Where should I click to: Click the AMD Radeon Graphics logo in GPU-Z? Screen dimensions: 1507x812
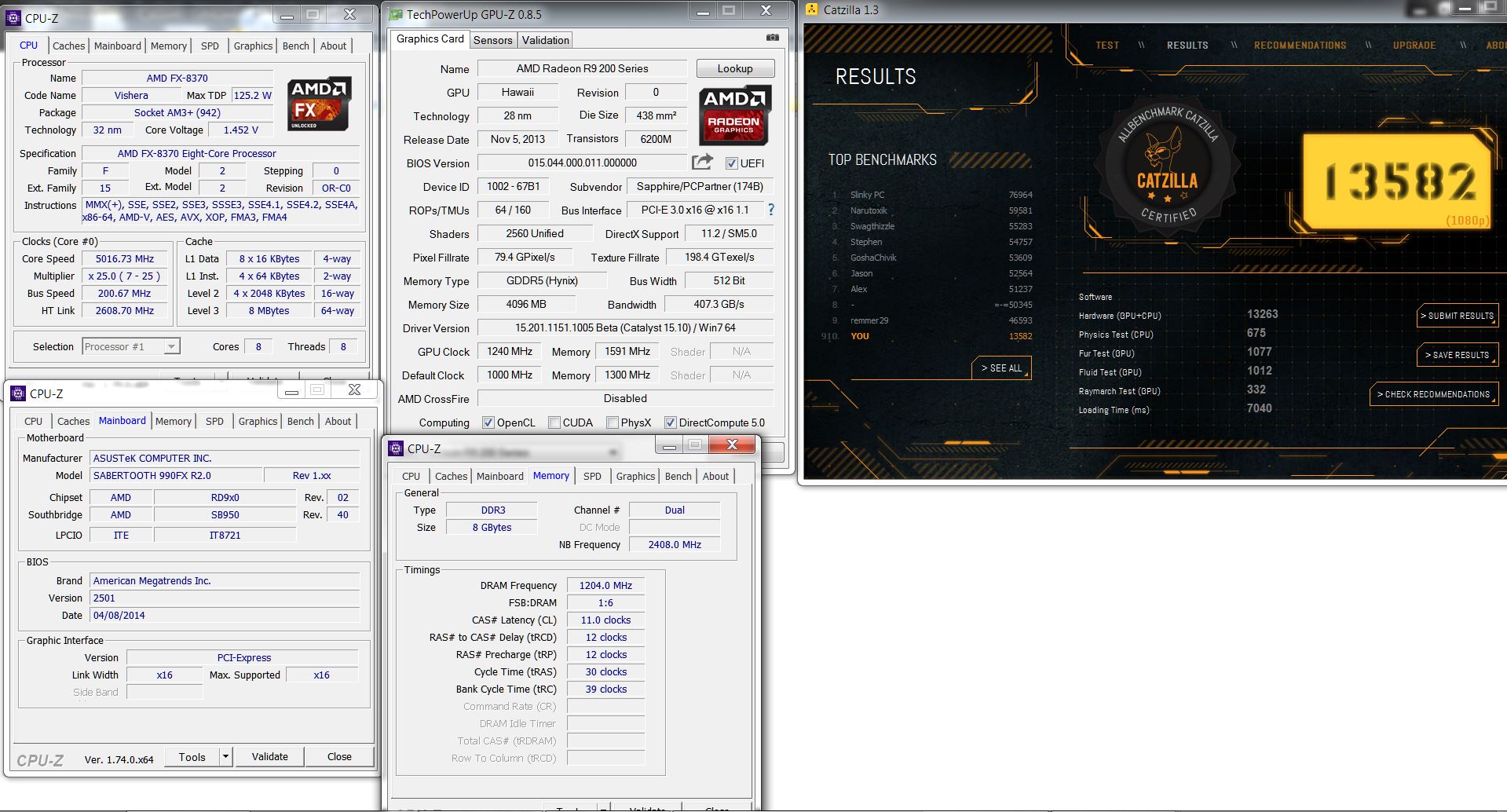[x=735, y=115]
